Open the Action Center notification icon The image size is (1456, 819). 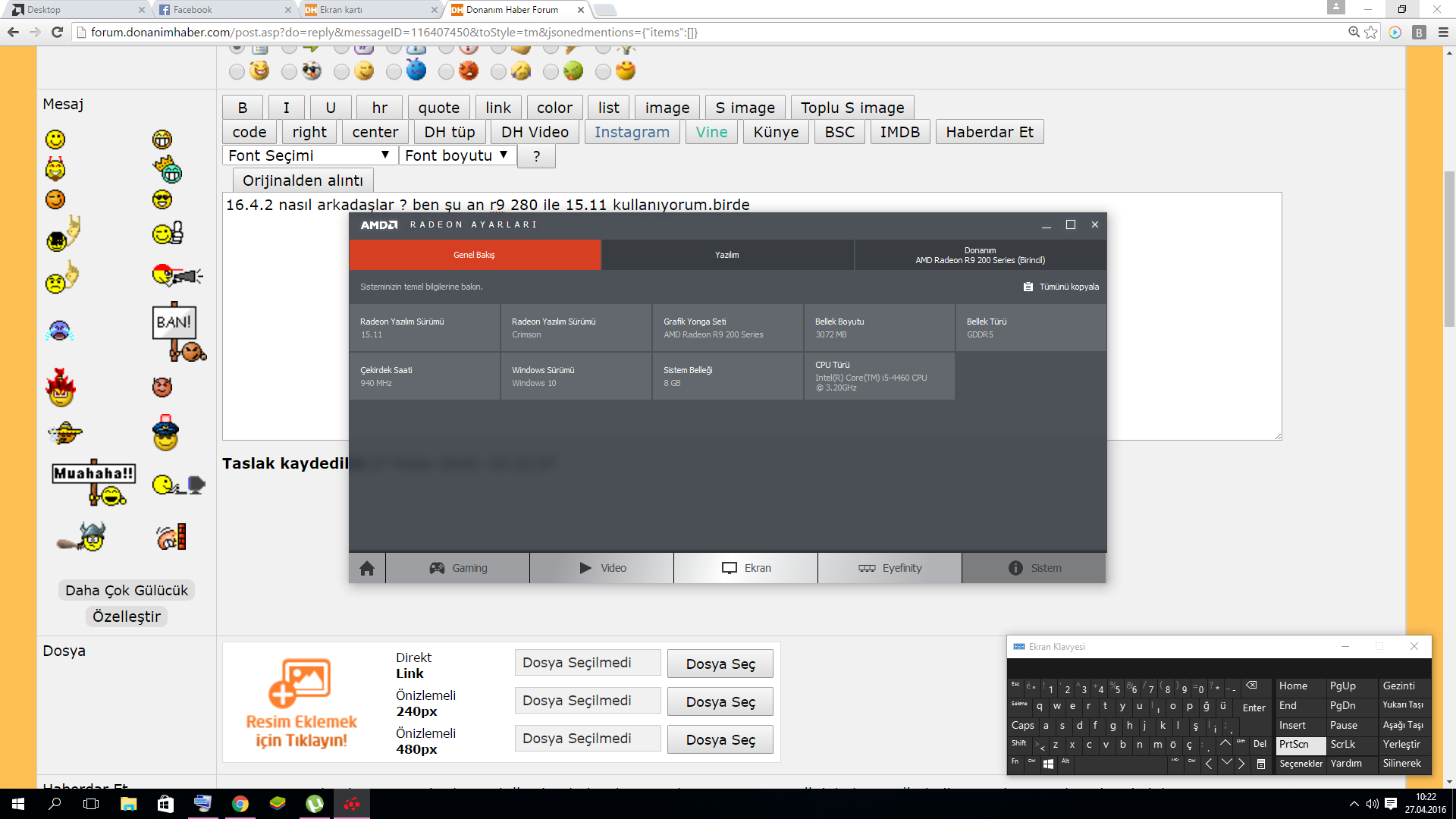[x=1391, y=804]
